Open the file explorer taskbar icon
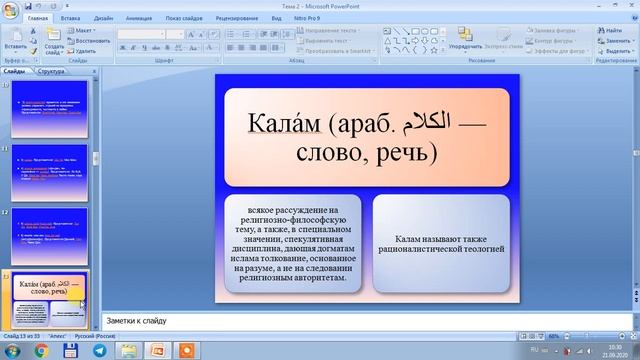This screenshot has height=360, width=640. (x=129, y=351)
